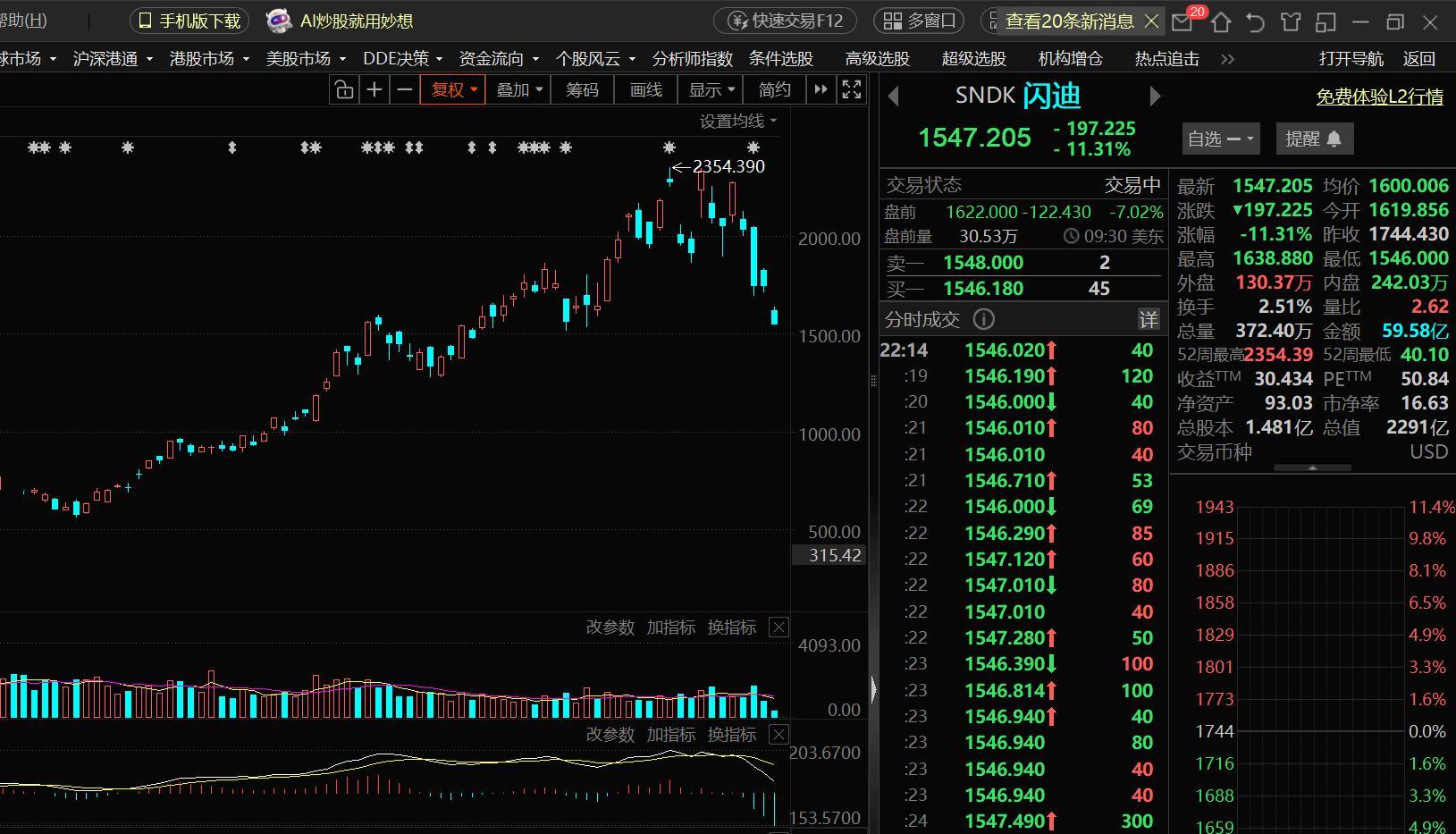Open the 沪深港通 menu
Screen dimensions: 1456x834
(x=113, y=58)
